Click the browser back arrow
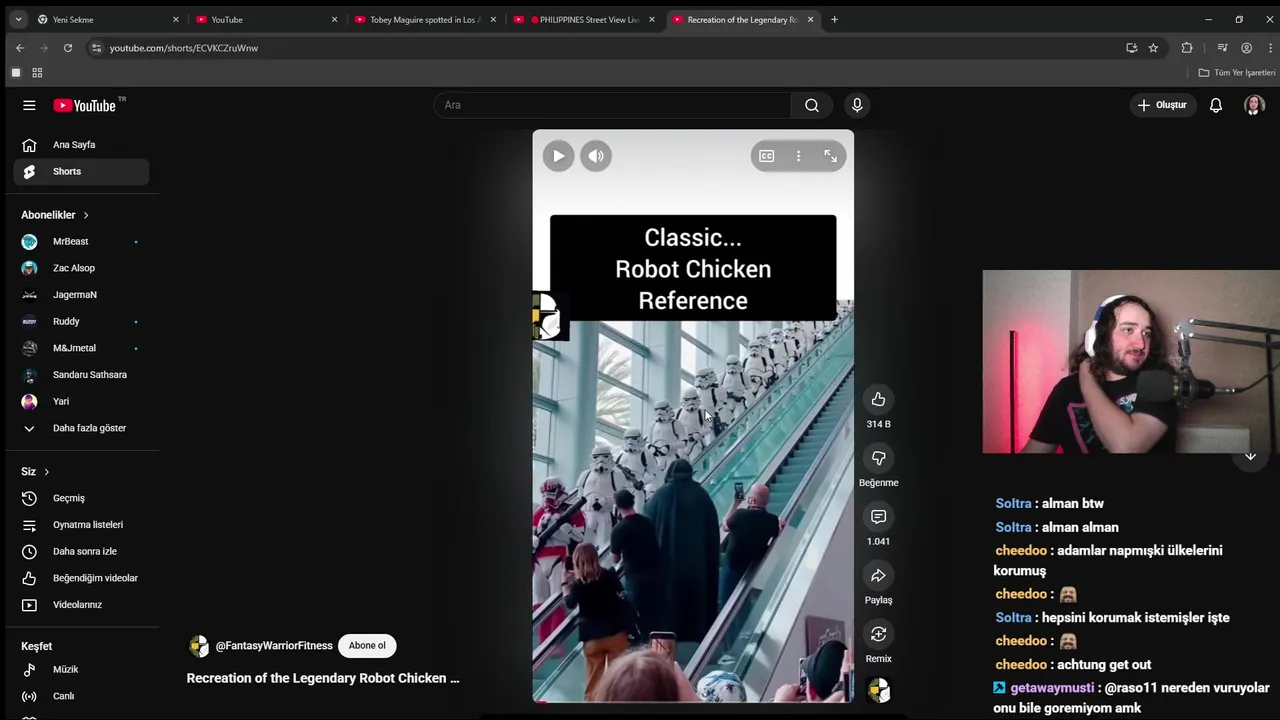 tap(20, 48)
